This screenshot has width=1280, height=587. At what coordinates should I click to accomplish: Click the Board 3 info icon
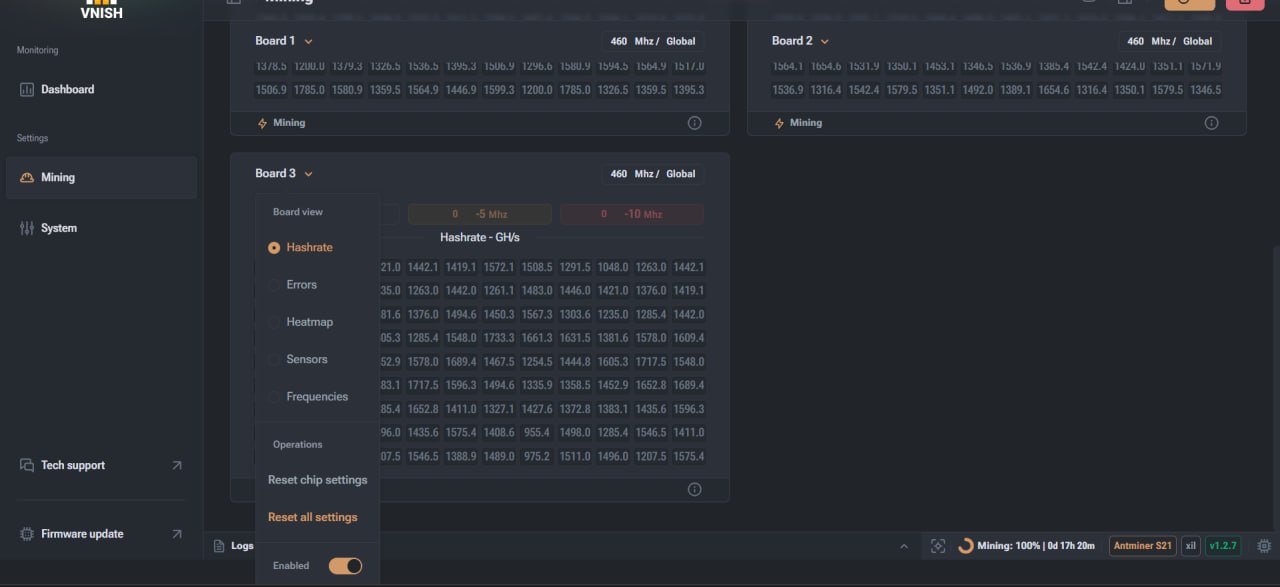[694, 489]
